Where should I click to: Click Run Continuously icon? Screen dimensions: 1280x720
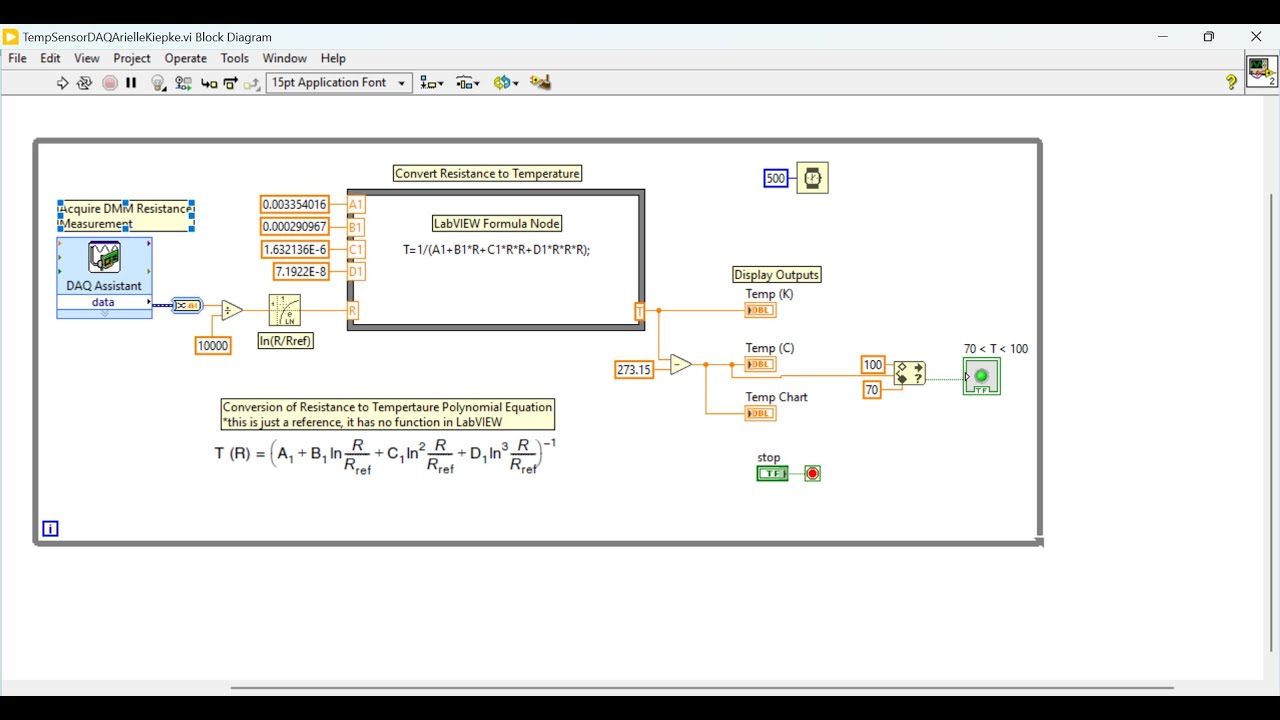(x=84, y=83)
